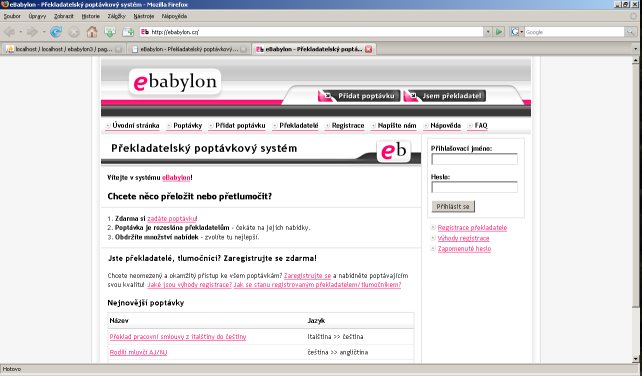Click the Back navigation arrow
Screen dimensions: 642x376
click(9, 32)
